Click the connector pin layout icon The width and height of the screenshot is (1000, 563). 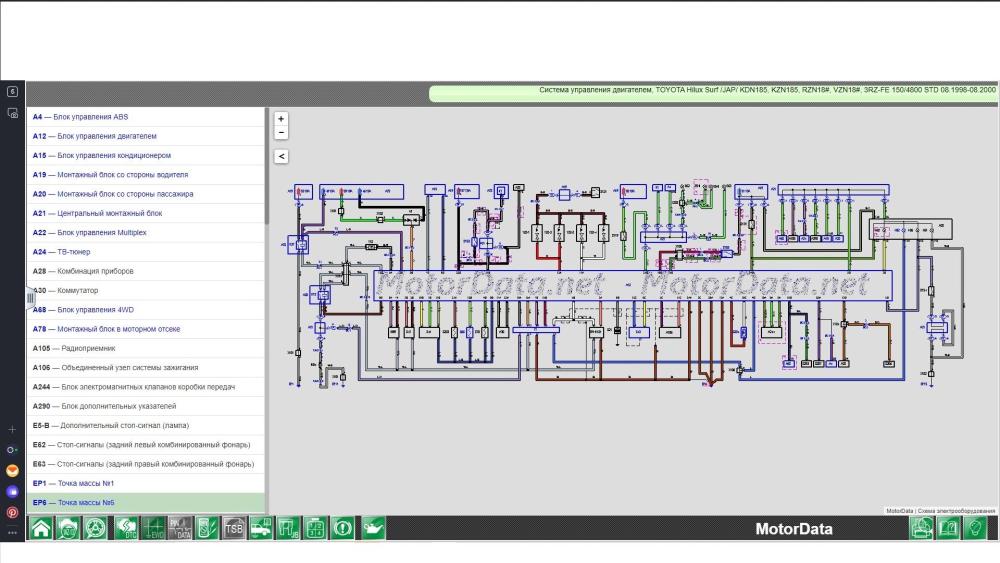315,529
